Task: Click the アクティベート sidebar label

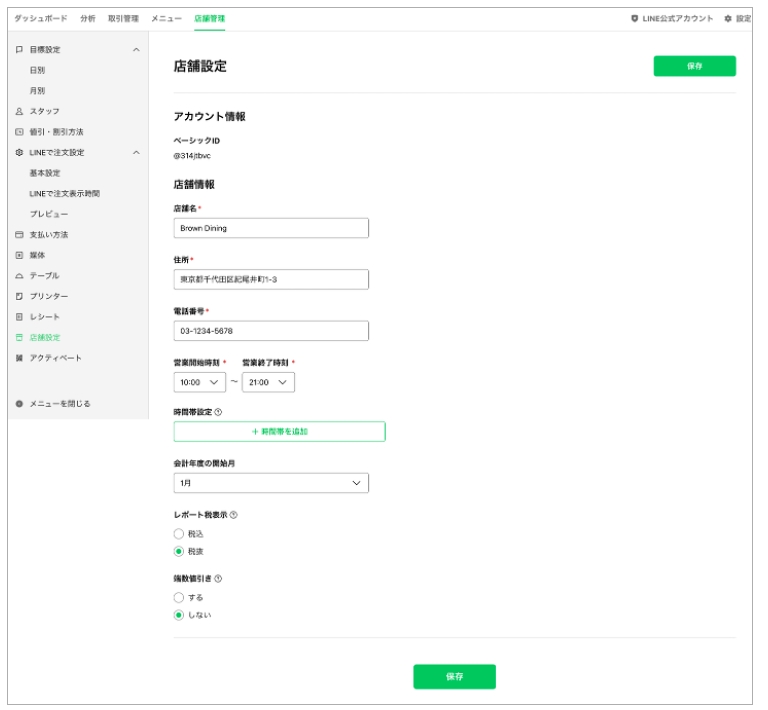Action: 56,358
